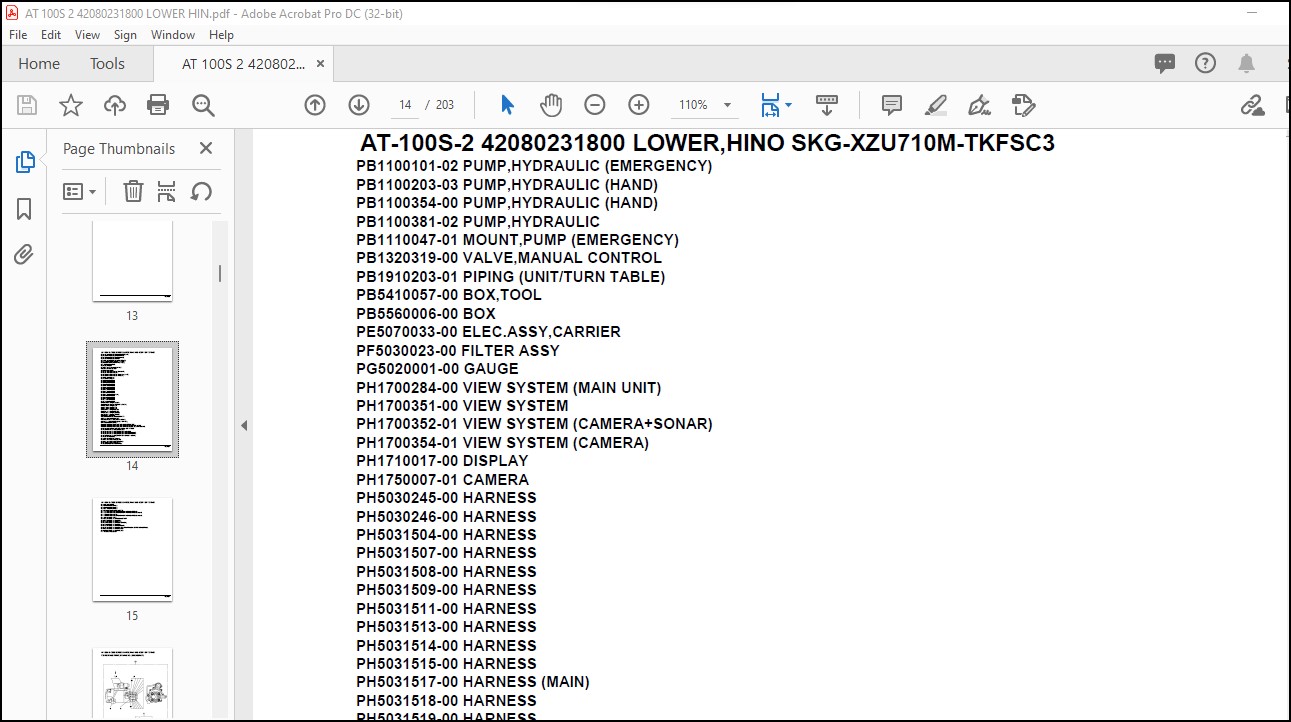Delete selected page trash icon
The width and height of the screenshot is (1291, 722).
(x=133, y=191)
